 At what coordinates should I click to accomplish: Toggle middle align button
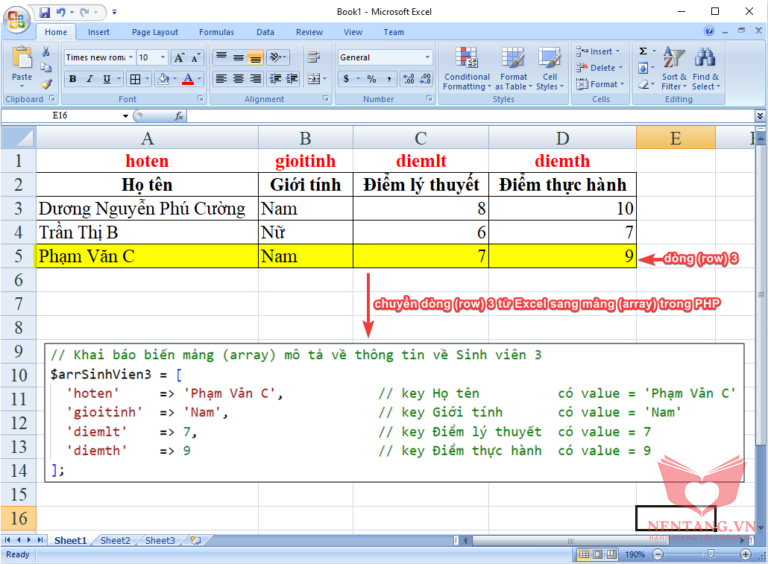(238, 58)
